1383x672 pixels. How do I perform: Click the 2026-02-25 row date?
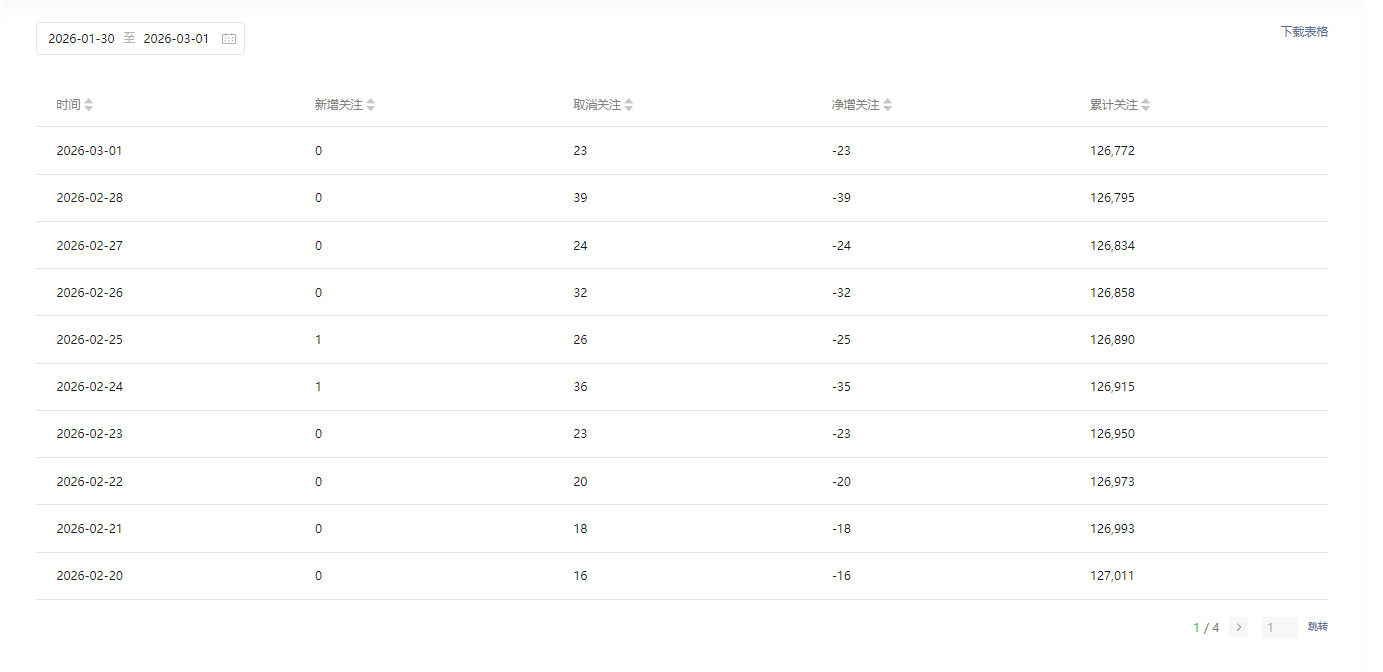pyautogui.click(x=90, y=340)
